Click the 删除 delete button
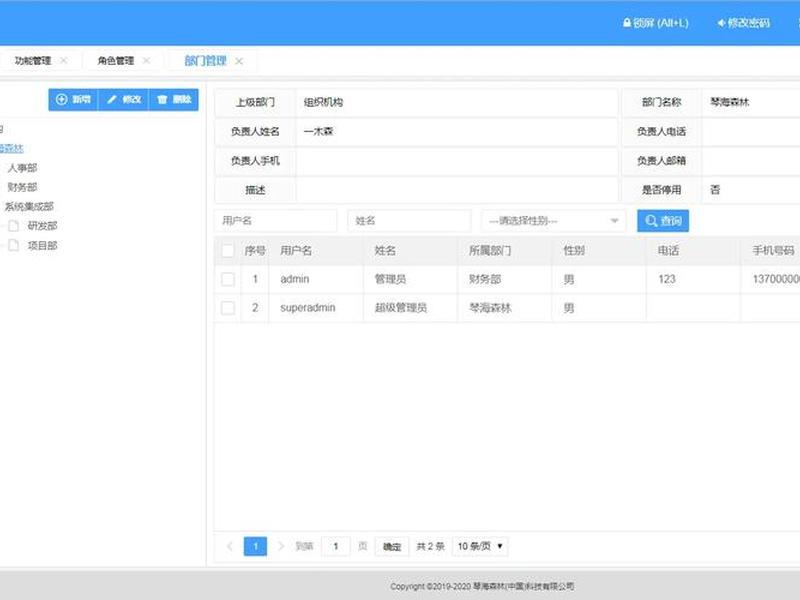800x600 pixels. coord(173,99)
